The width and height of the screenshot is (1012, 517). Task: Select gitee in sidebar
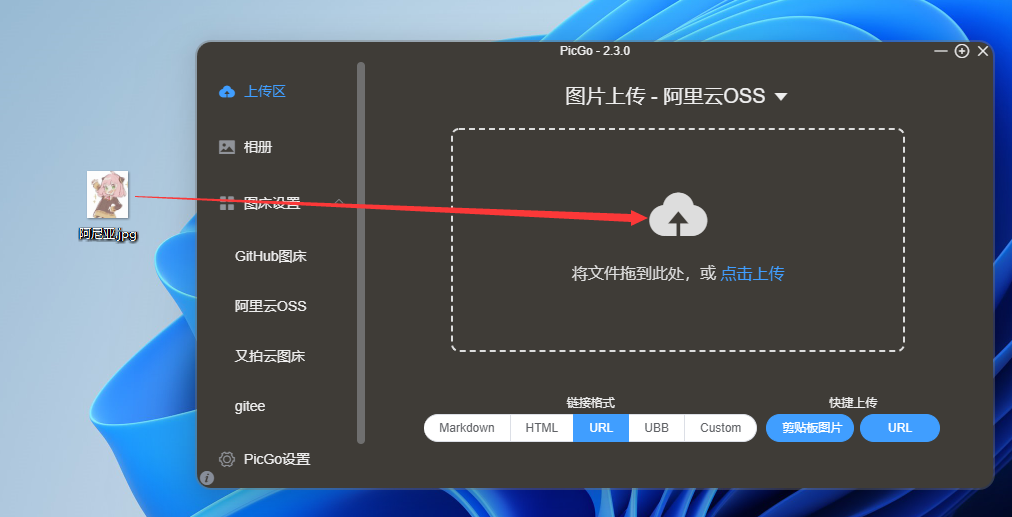pos(250,407)
